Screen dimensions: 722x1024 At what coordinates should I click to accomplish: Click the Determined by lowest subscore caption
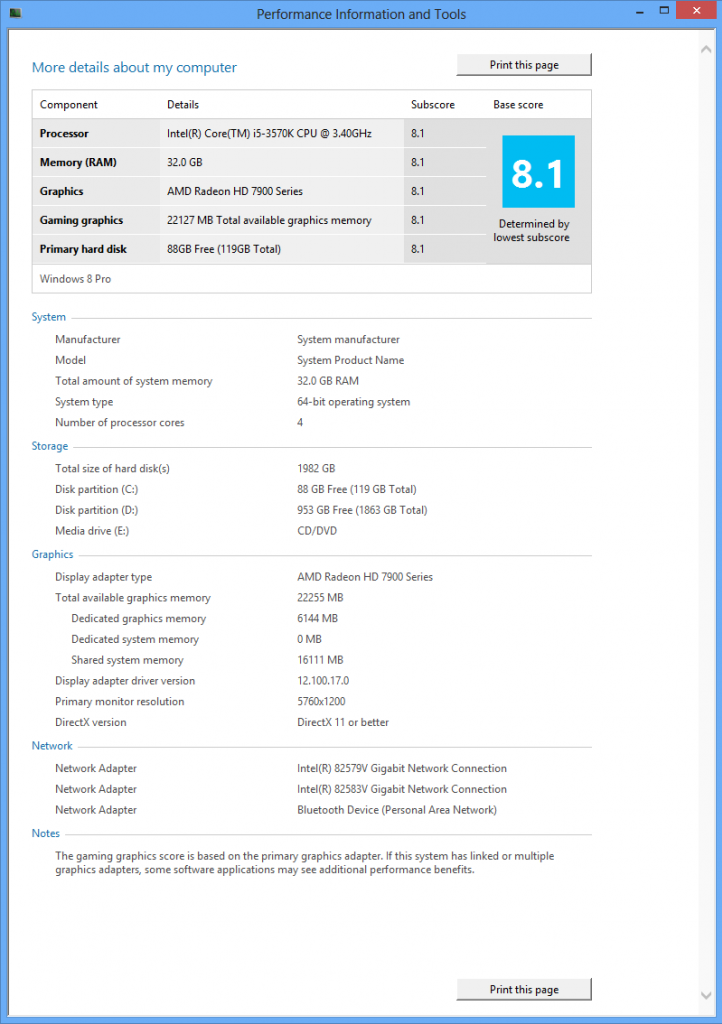pyautogui.click(x=531, y=231)
